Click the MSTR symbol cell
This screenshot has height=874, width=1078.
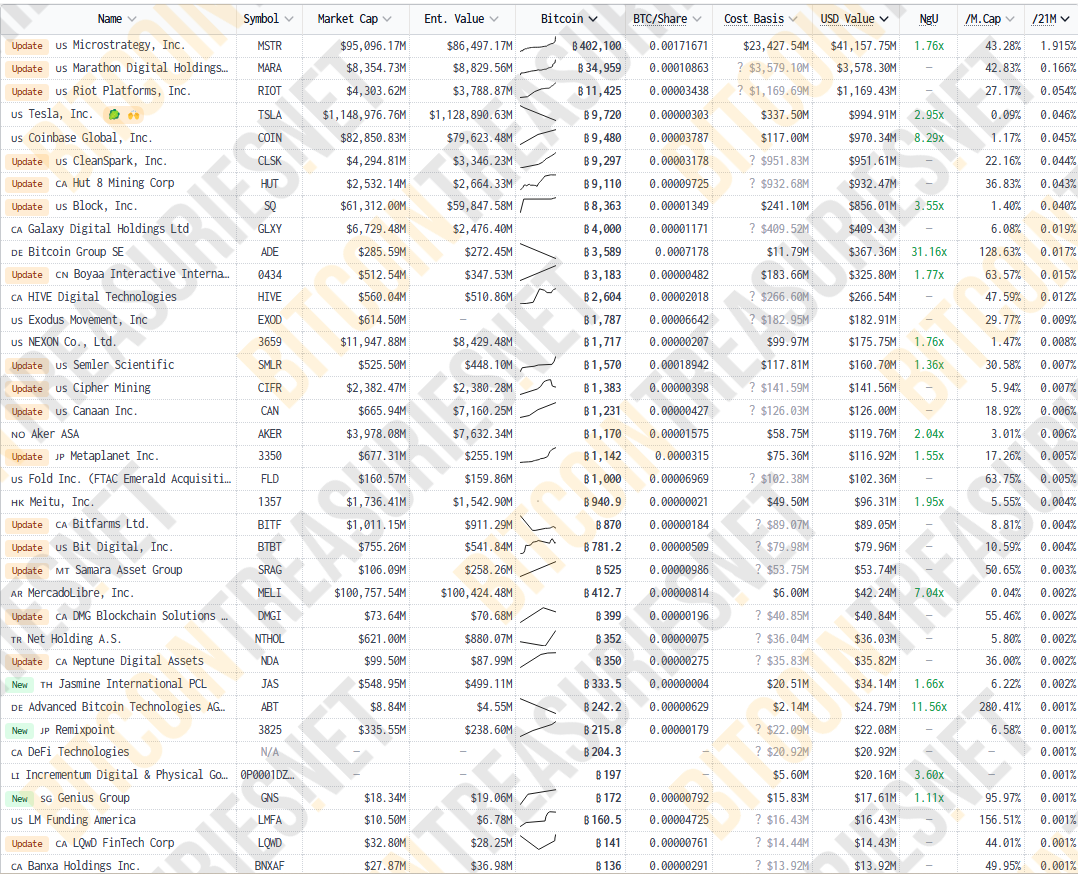click(x=270, y=45)
